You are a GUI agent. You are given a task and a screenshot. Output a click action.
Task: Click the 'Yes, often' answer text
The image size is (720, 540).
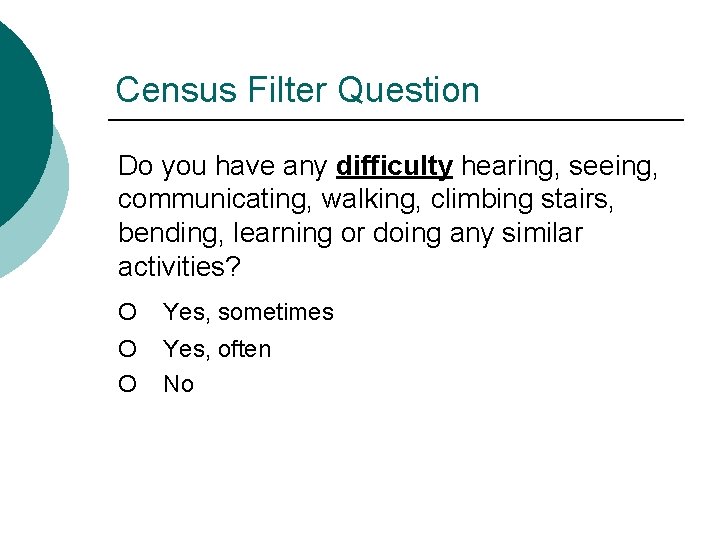217,349
